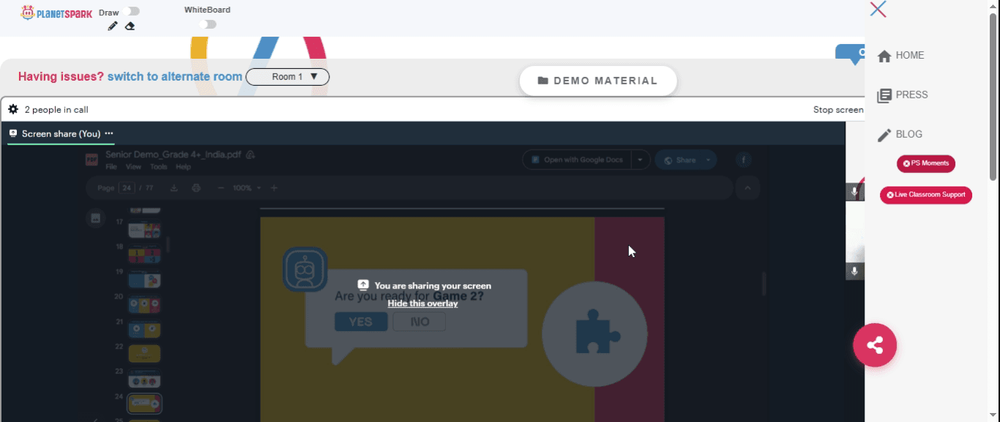The height and width of the screenshot is (422, 1000).
Task: Click the PDF file type icon
Action: [91, 159]
